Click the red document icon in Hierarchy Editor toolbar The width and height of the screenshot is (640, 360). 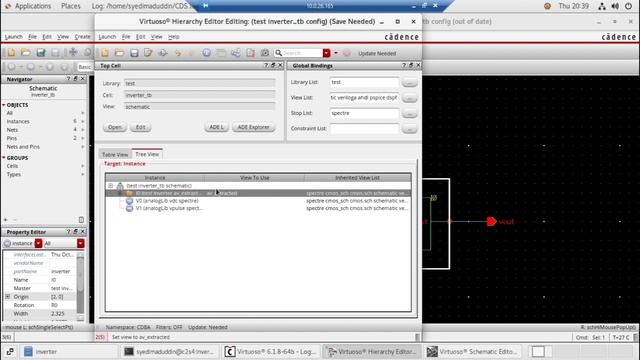(250, 53)
